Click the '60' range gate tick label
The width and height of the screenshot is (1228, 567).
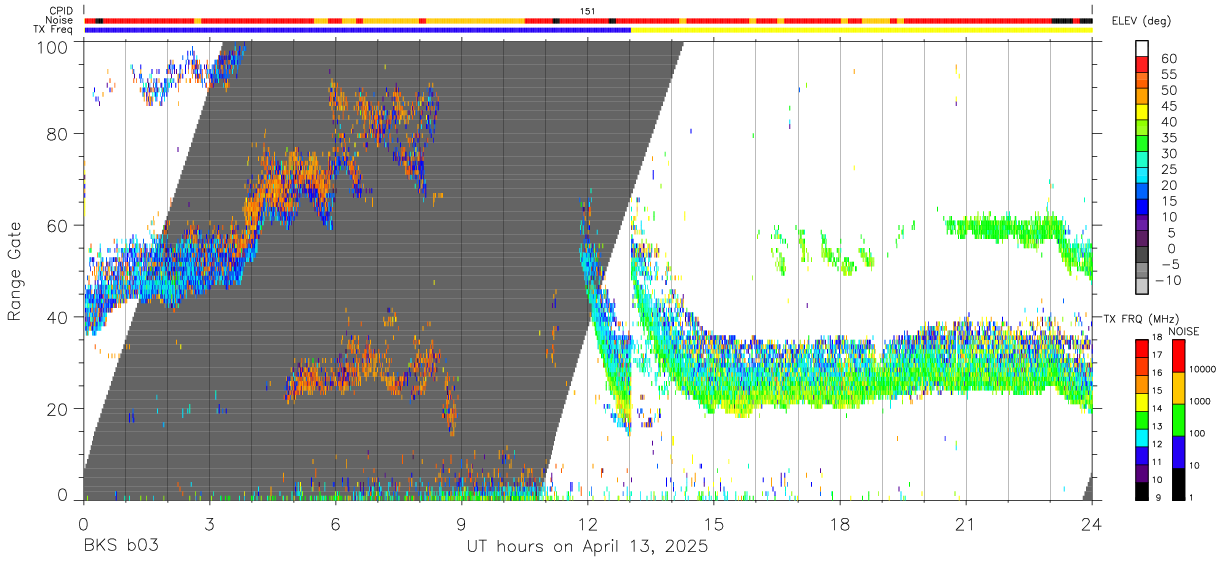pos(57,226)
